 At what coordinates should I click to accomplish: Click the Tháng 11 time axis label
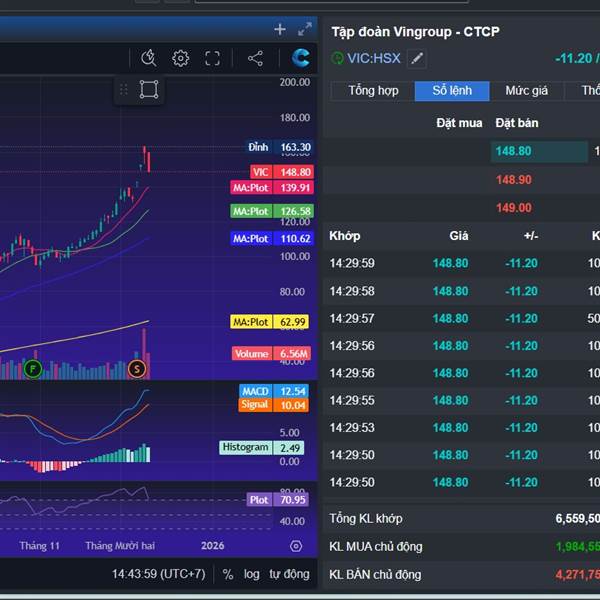[39, 546]
